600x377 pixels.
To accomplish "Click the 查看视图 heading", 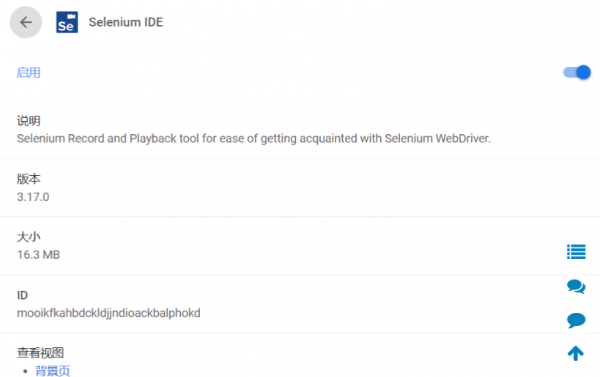I will [40, 353].
